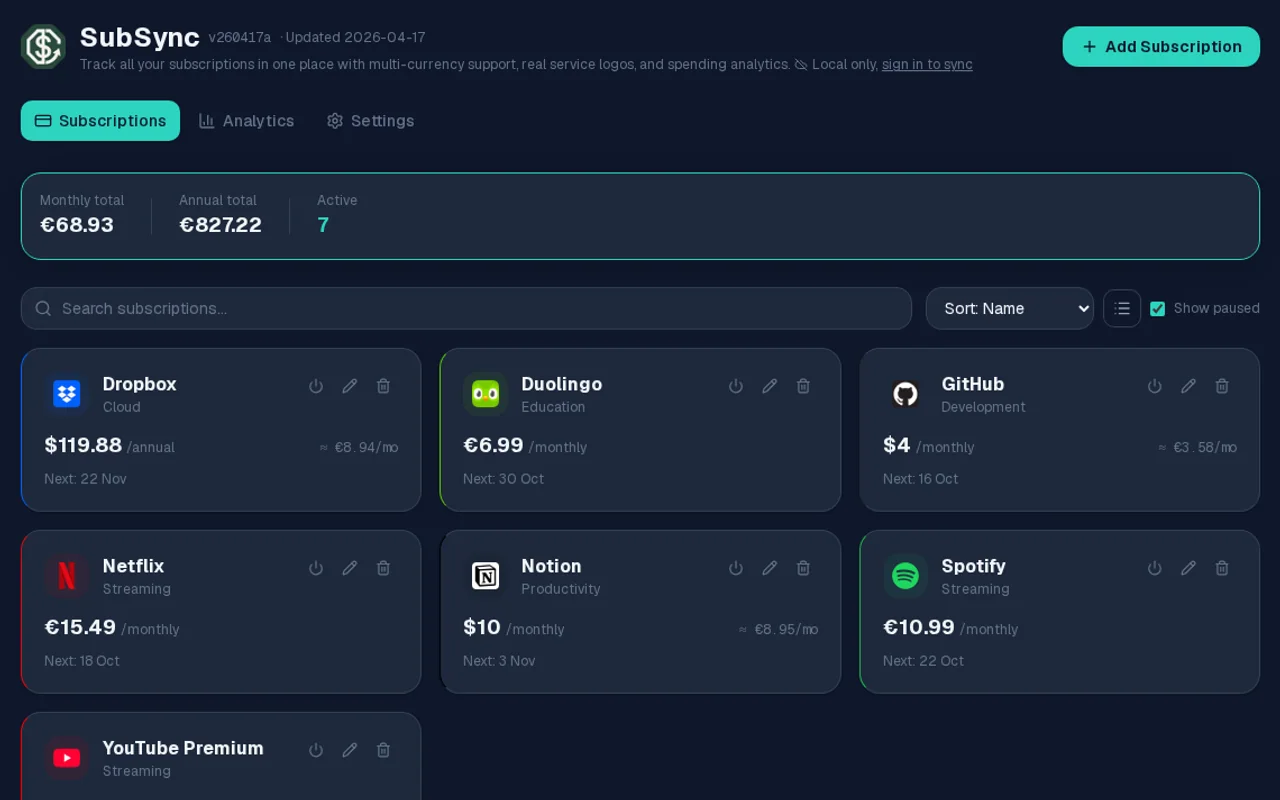Screen dimensions: 1280x800
Task: Edit the GitHub subscription
Action: 1189,386
